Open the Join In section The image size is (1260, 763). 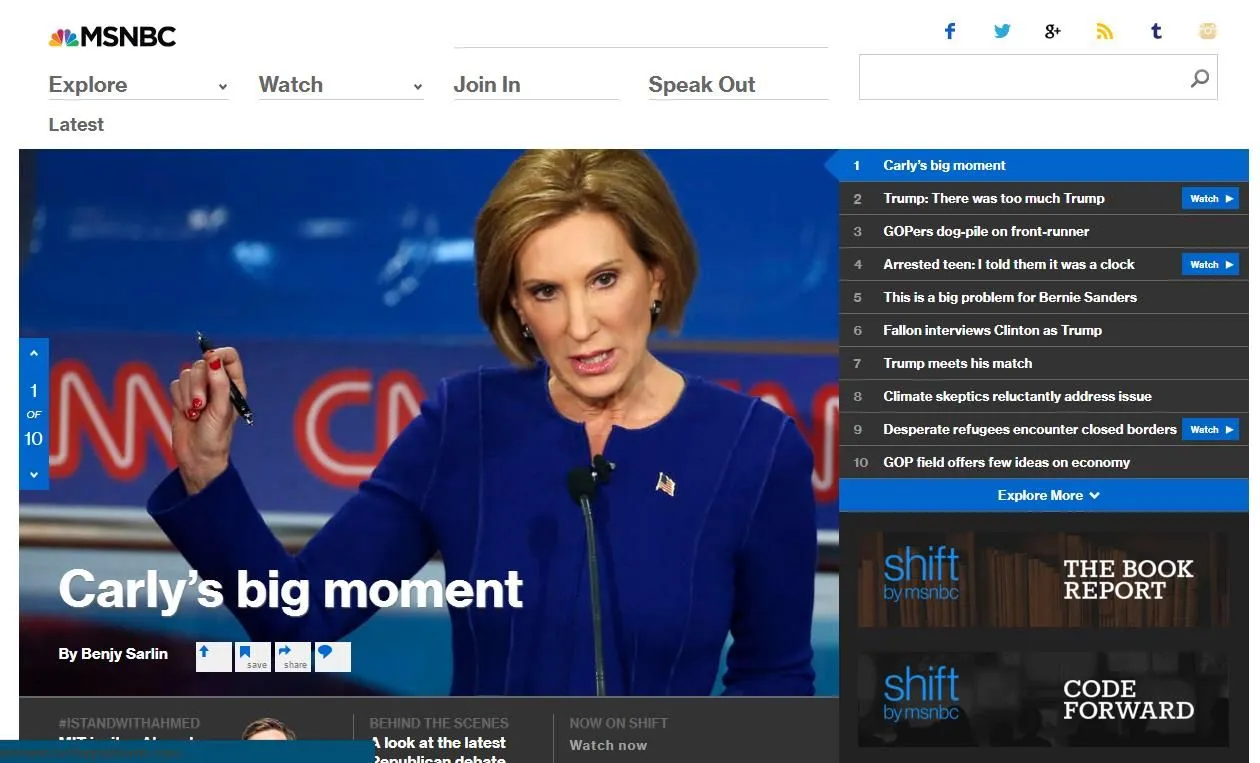click(487, 85)
